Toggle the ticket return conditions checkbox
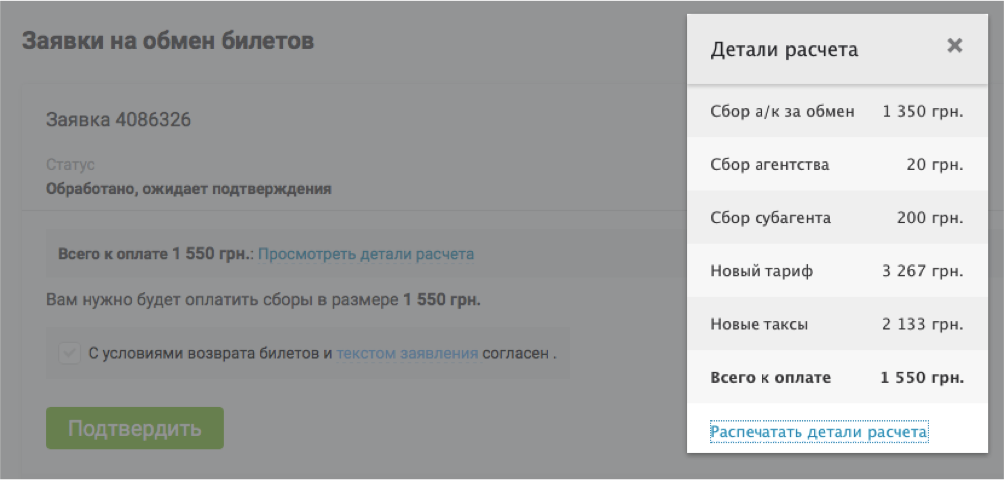1004x480 pixels. [x=69, y=353]
